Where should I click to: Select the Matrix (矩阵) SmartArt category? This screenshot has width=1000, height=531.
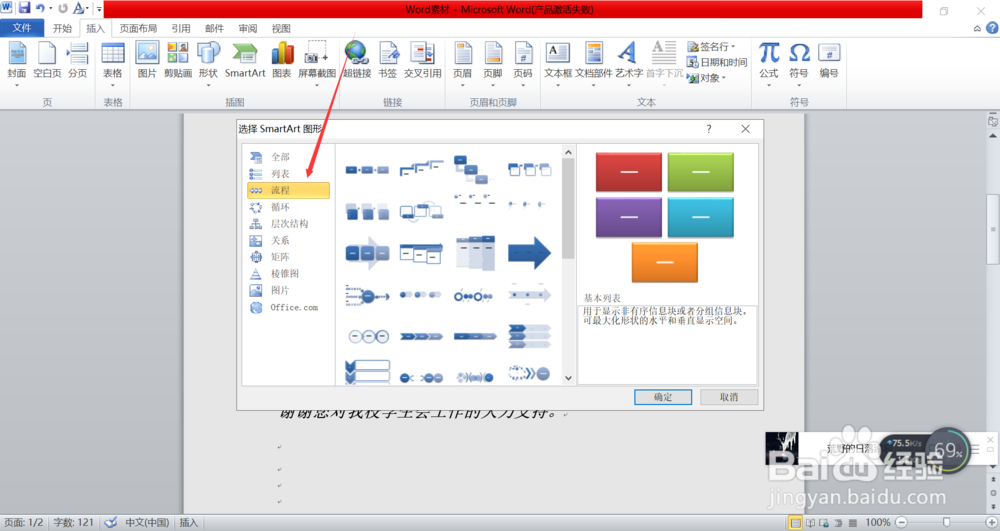tap(288, 257)
